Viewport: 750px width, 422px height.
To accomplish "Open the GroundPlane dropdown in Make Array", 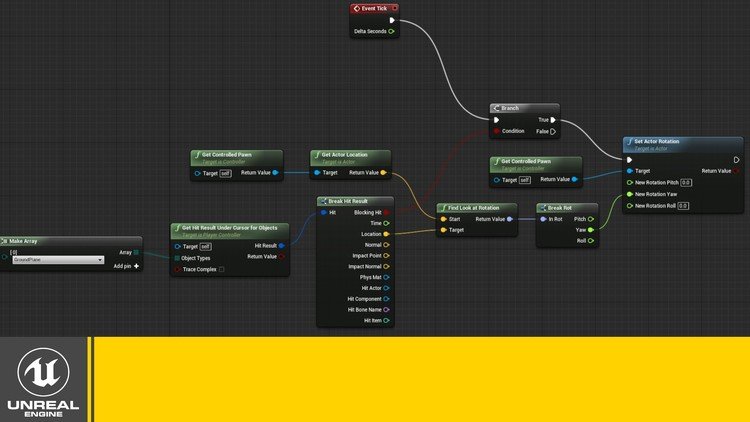I will pyautogui.click(x=58, y=260).
